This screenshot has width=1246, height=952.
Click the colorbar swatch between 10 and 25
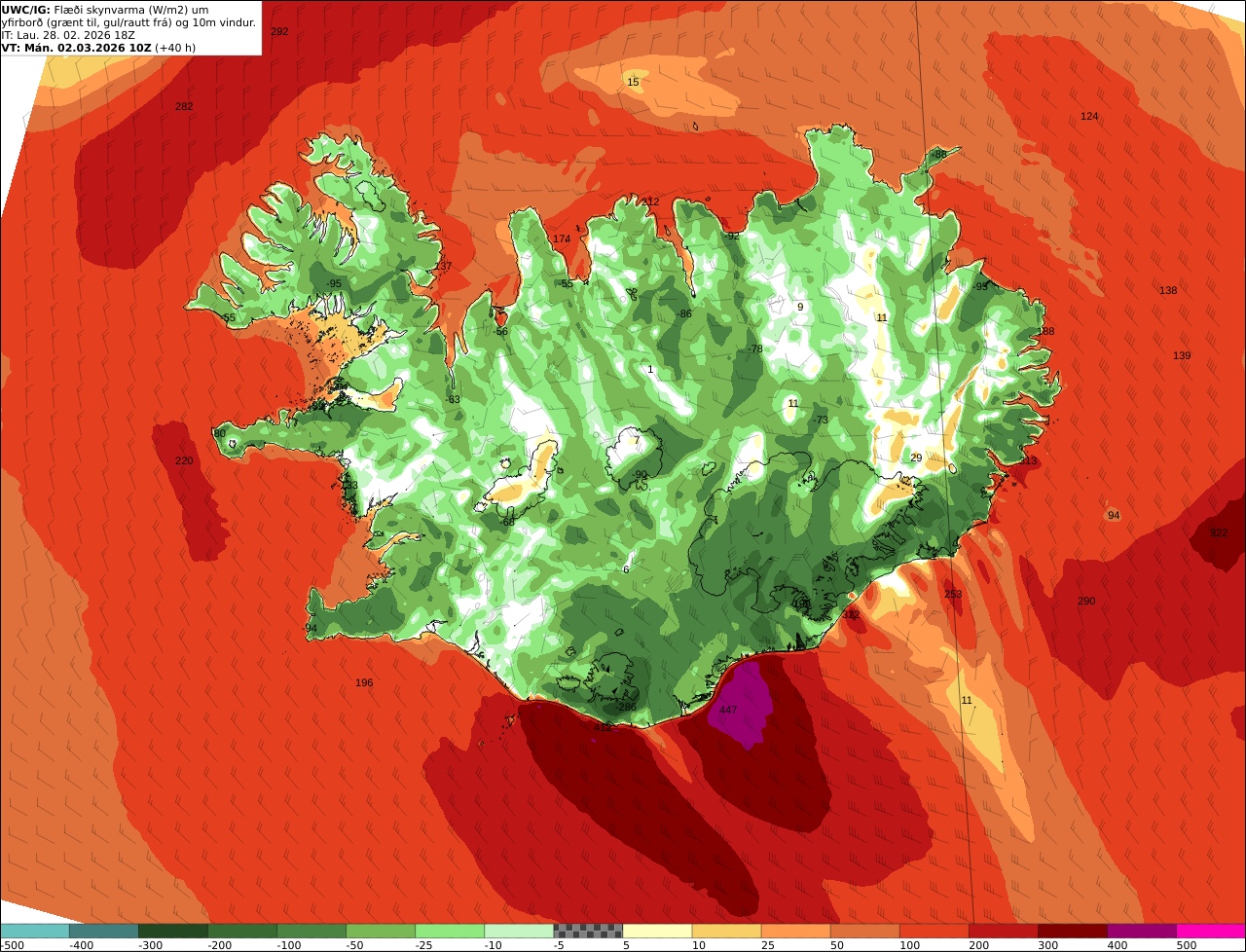[726, 931]
